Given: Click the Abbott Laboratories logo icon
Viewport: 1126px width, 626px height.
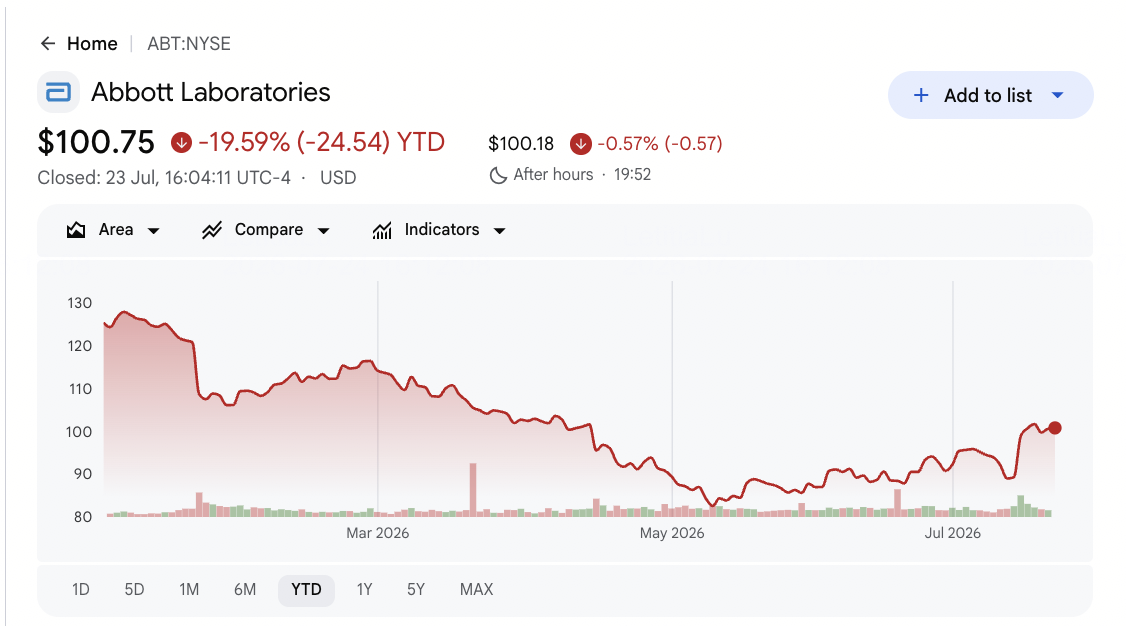Looking at the screenshot, I should pyautogui.click(x=58, y=92).
